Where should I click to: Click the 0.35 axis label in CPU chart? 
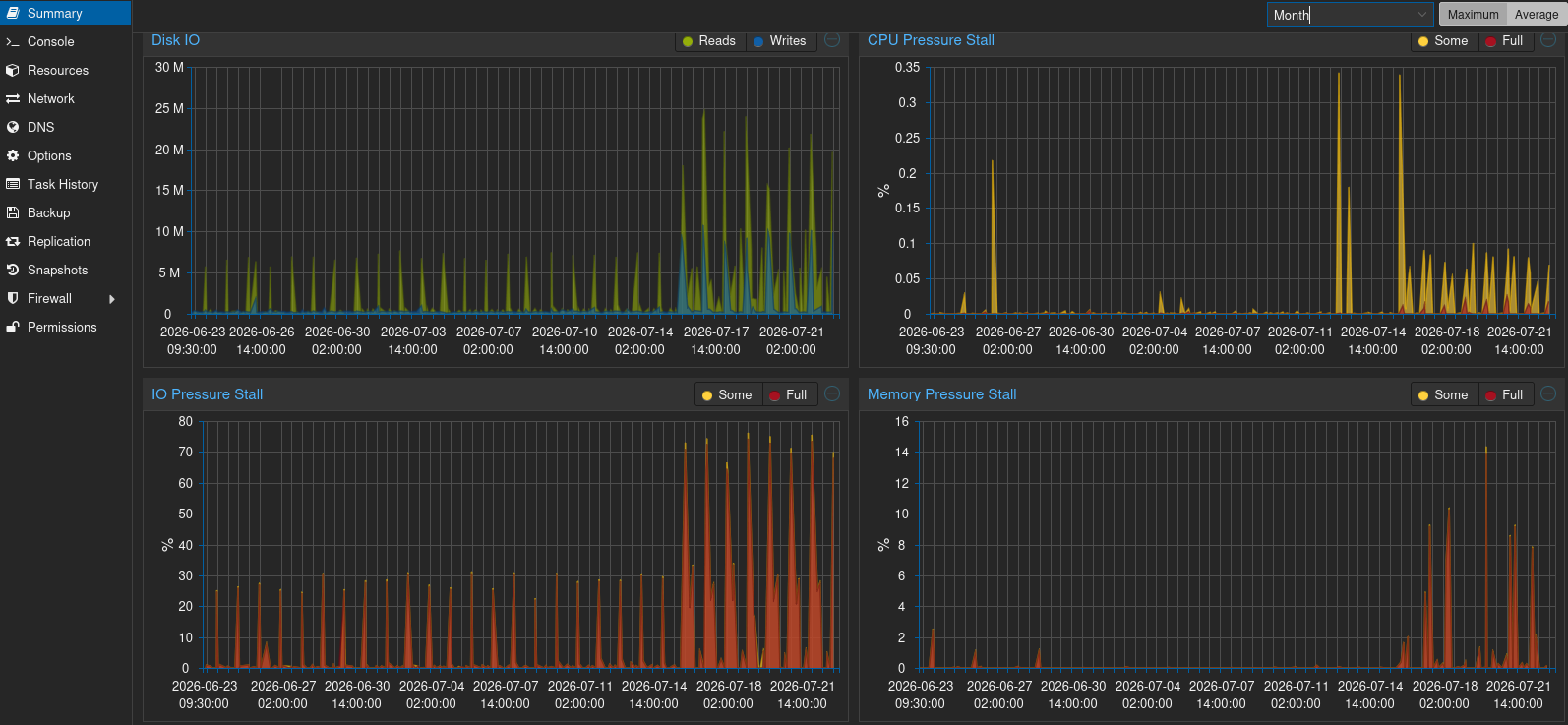[x=907, y=68]
